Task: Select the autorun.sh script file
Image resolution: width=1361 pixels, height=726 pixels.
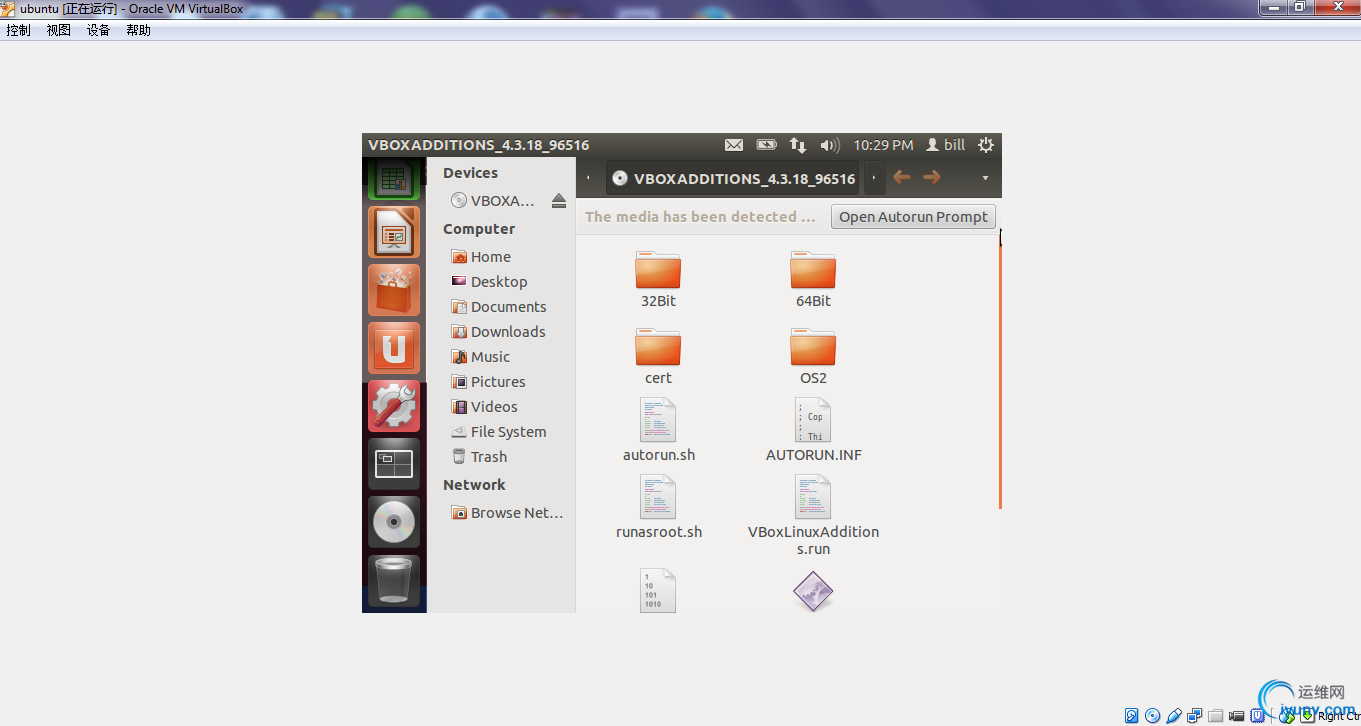Action: click(658, 430)
